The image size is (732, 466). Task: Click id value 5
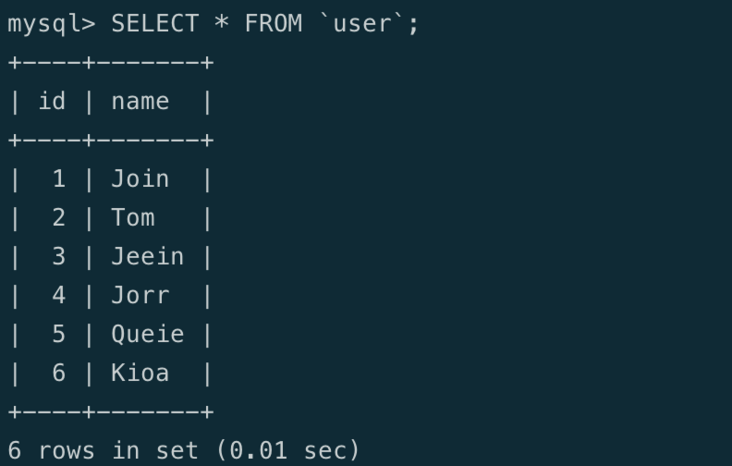(59, 335)
